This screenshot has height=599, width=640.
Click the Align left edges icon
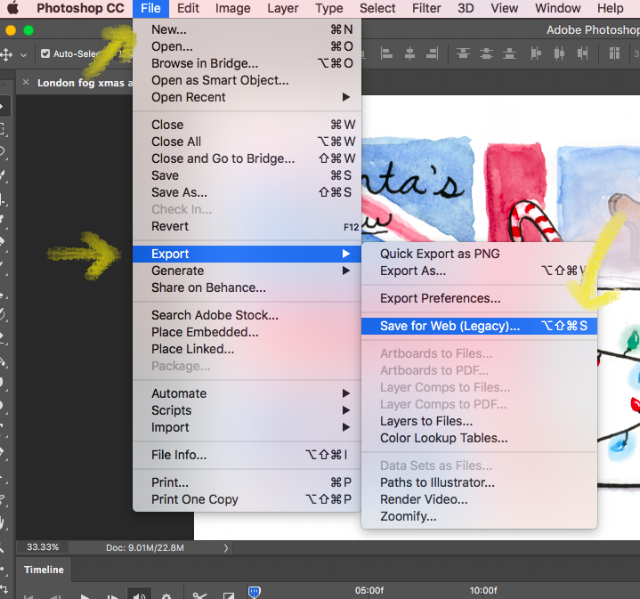386,53
